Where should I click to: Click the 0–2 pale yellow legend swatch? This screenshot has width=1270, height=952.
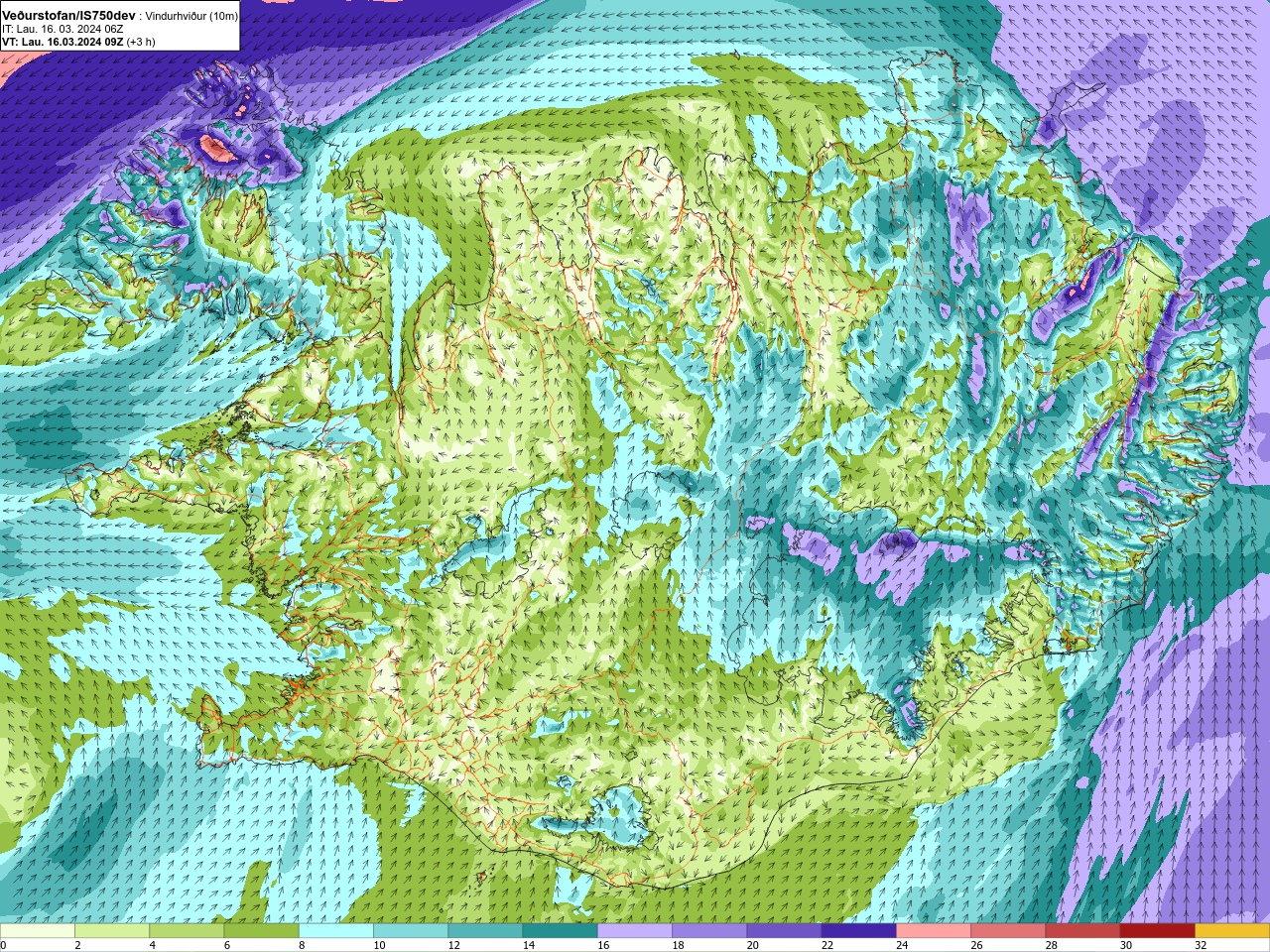38,931
